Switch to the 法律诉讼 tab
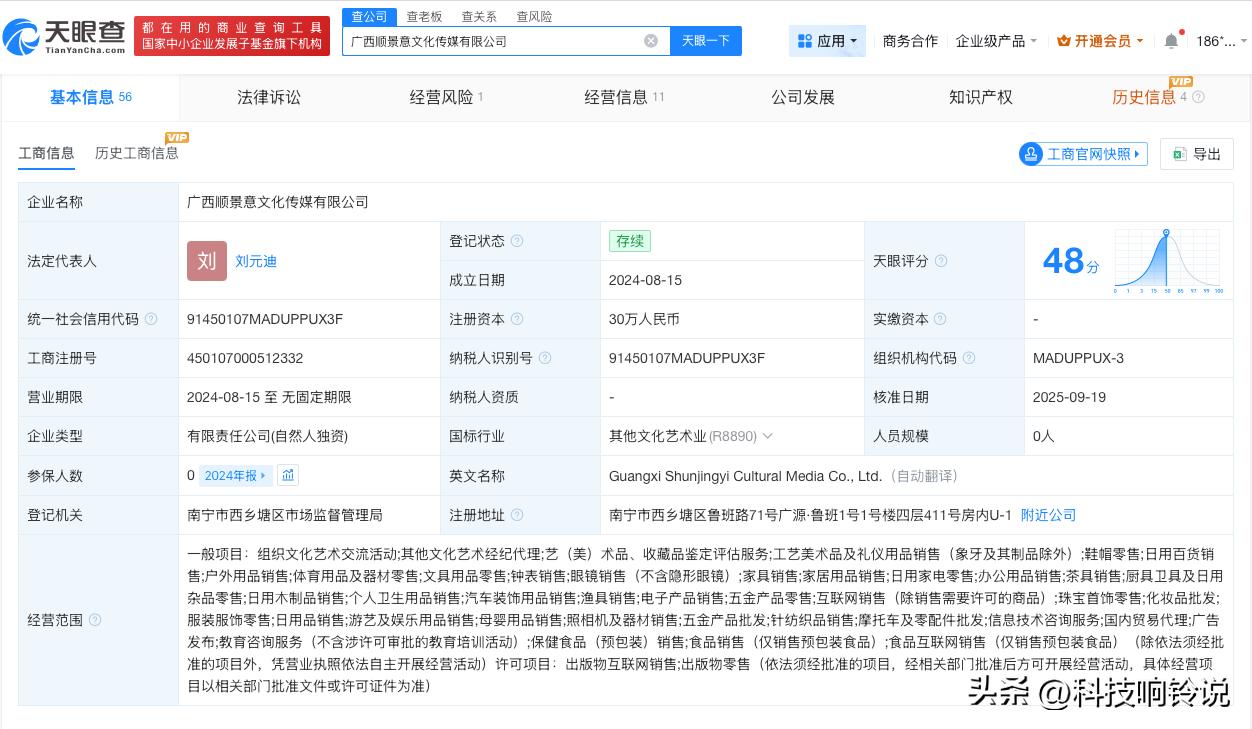Viewport: 1252px width, 729px height. tap(268, 97)
